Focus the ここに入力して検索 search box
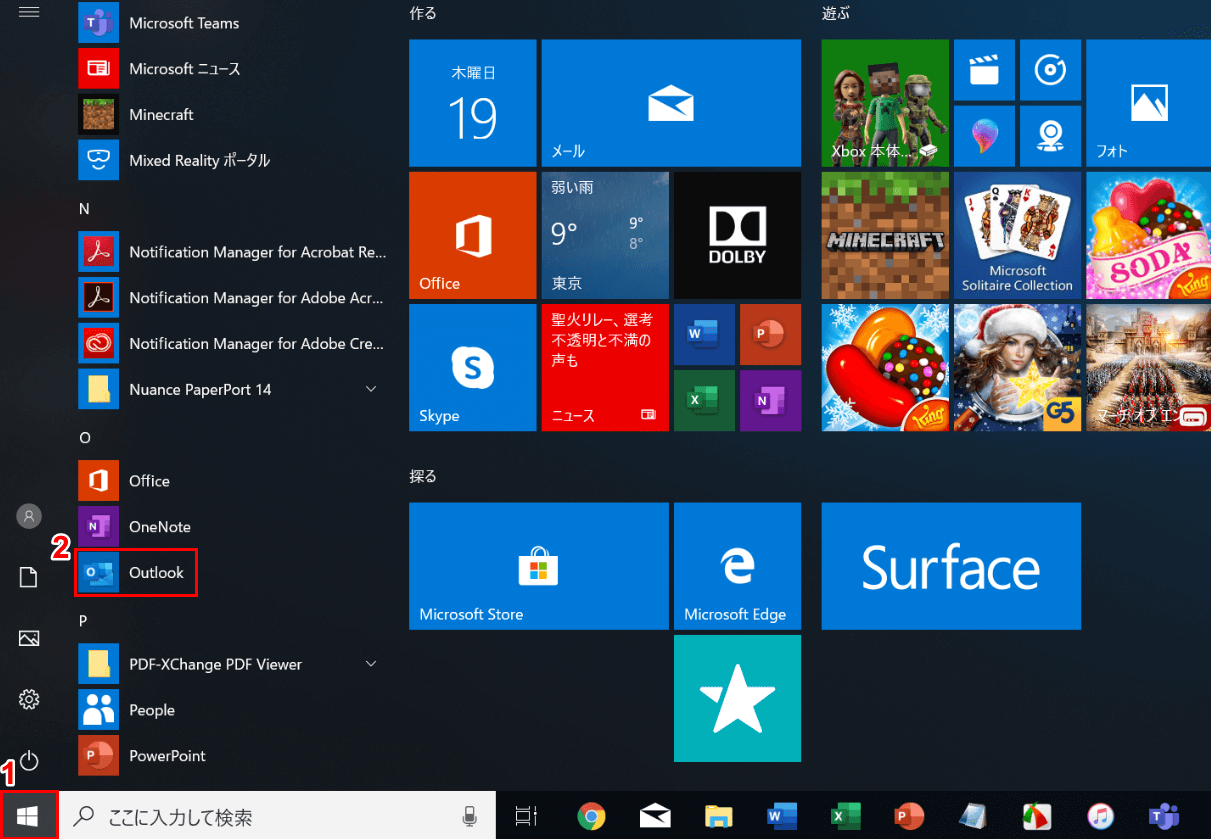Screen dimensions: 1211x839 click(277, 817)
